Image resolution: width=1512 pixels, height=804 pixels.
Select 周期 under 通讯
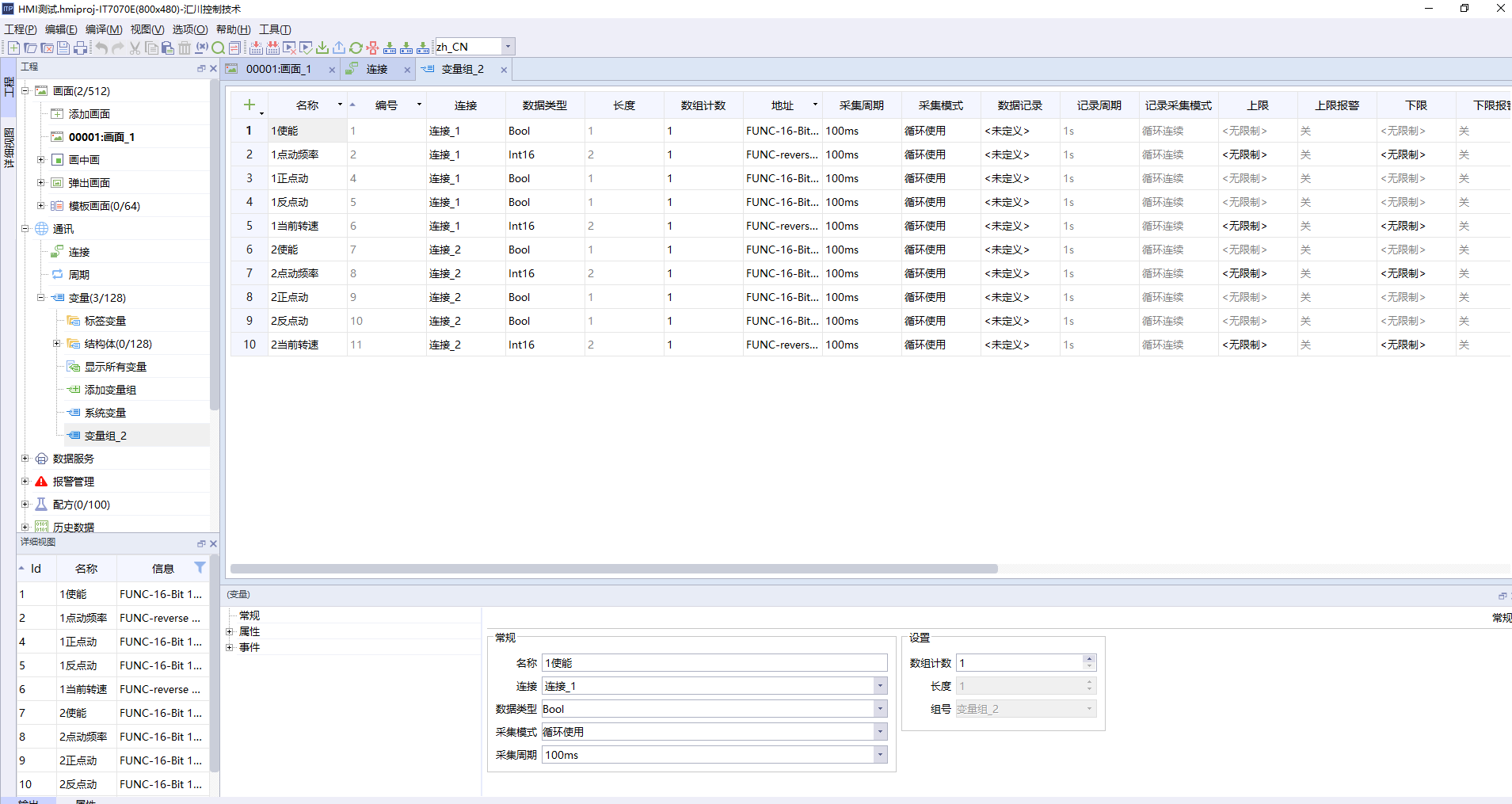pyautogui.click(x=78, y=275)
